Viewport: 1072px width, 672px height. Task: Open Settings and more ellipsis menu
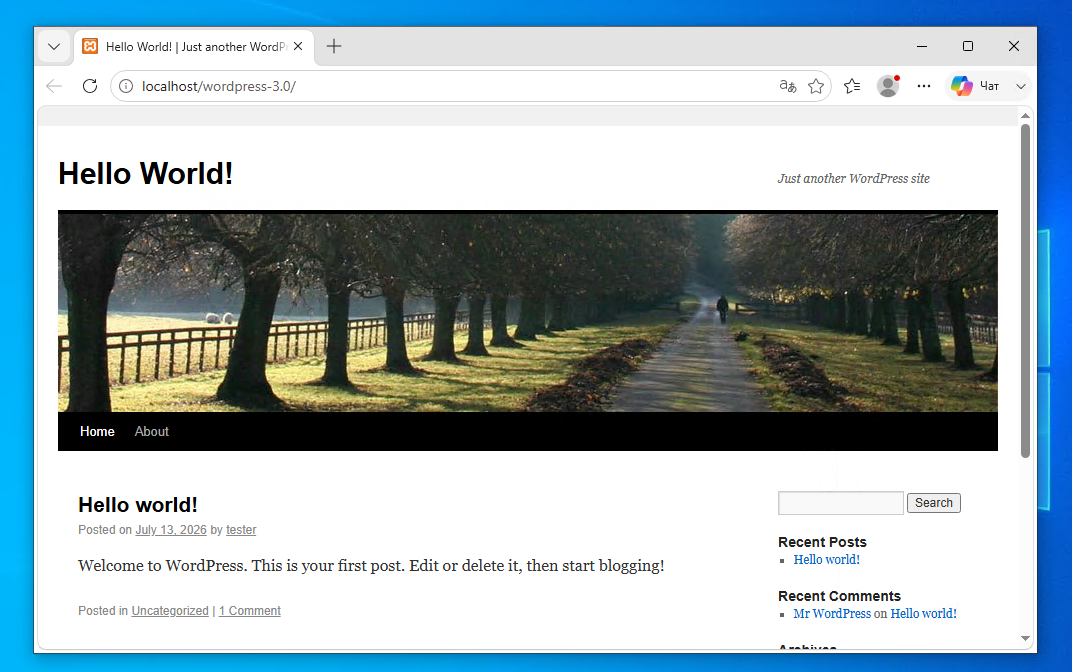click(924, 86)
